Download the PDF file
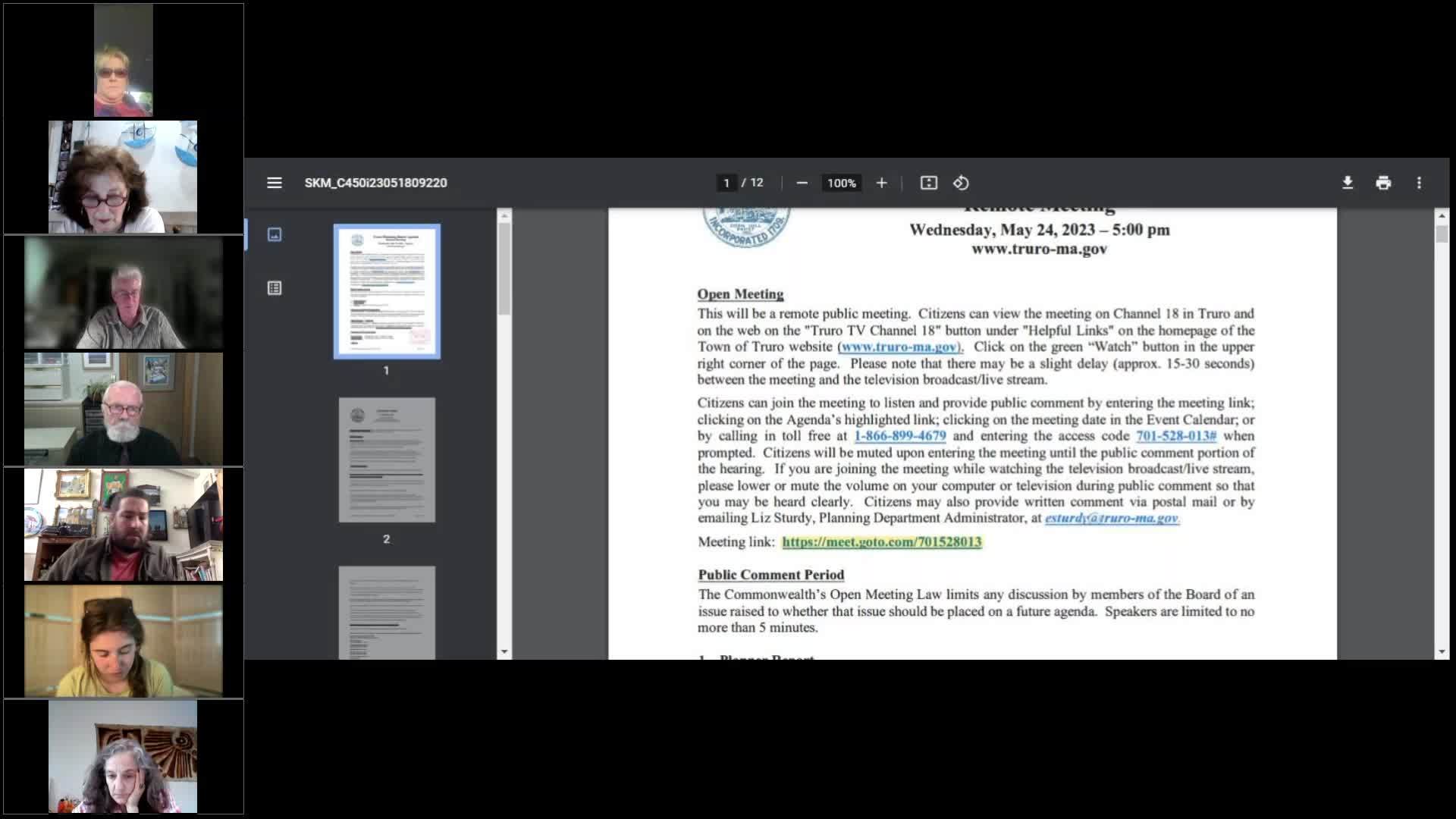This screenshot has height=819, width=1456. (x=1348, y=183)
